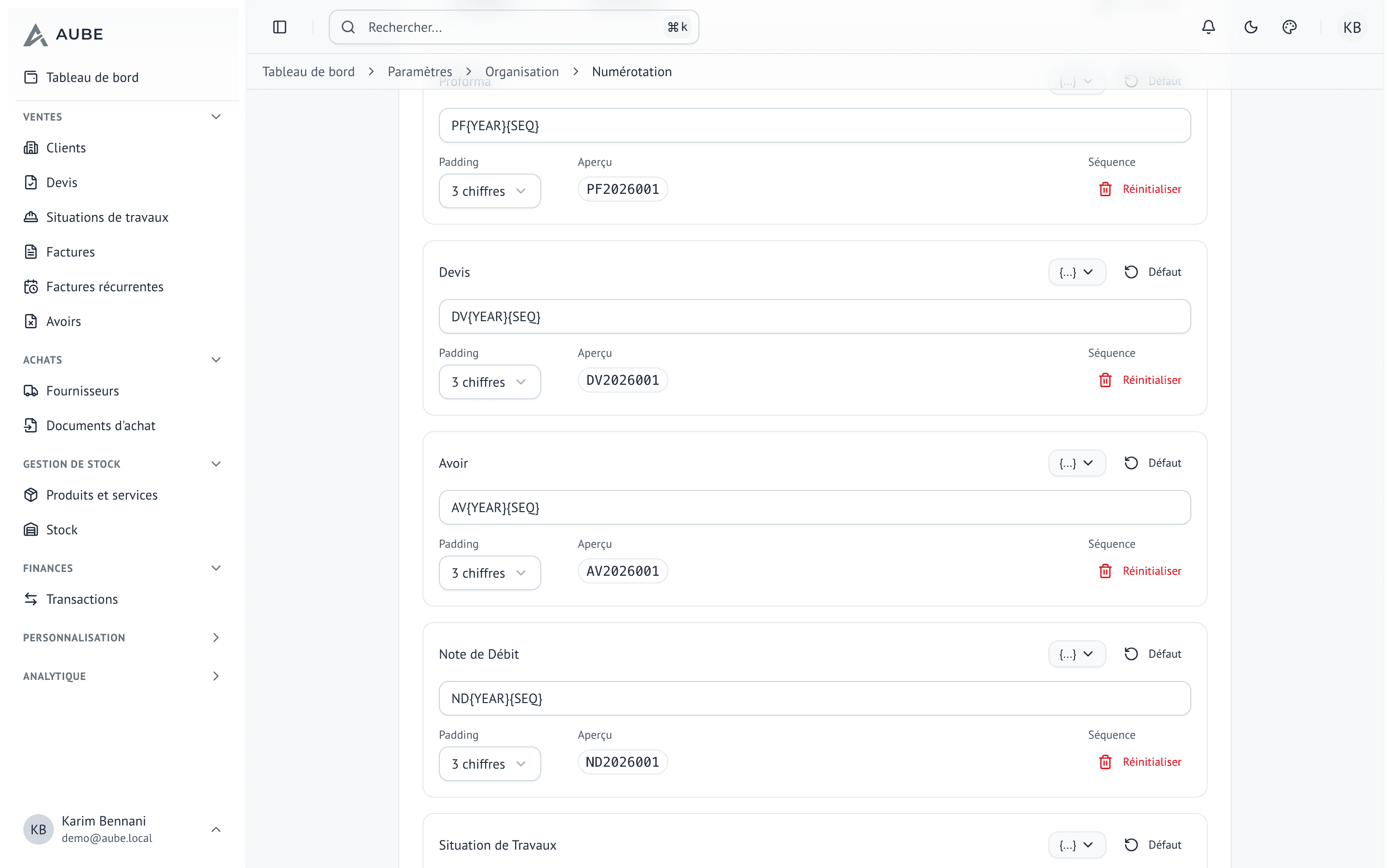Click the Transactions arrows icon
This screenshot has height=868, width=1389.
31,599
